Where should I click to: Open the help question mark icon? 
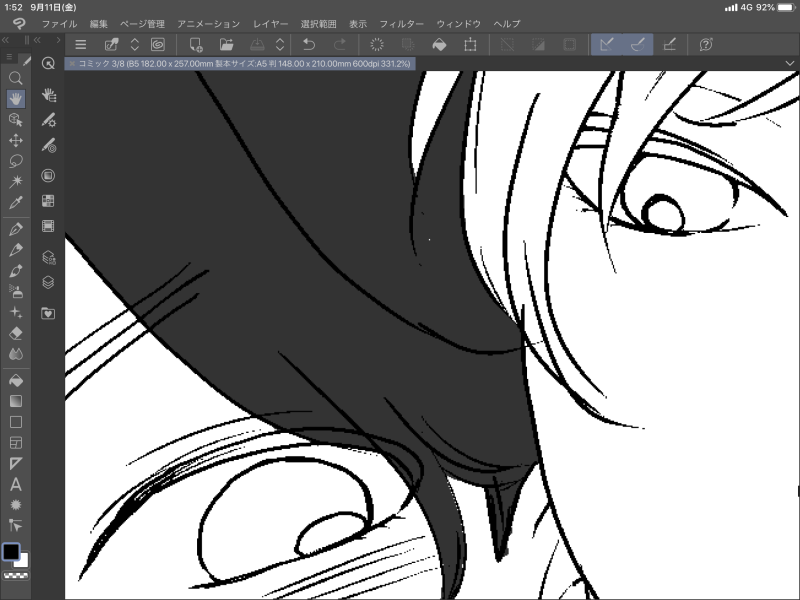706,44
